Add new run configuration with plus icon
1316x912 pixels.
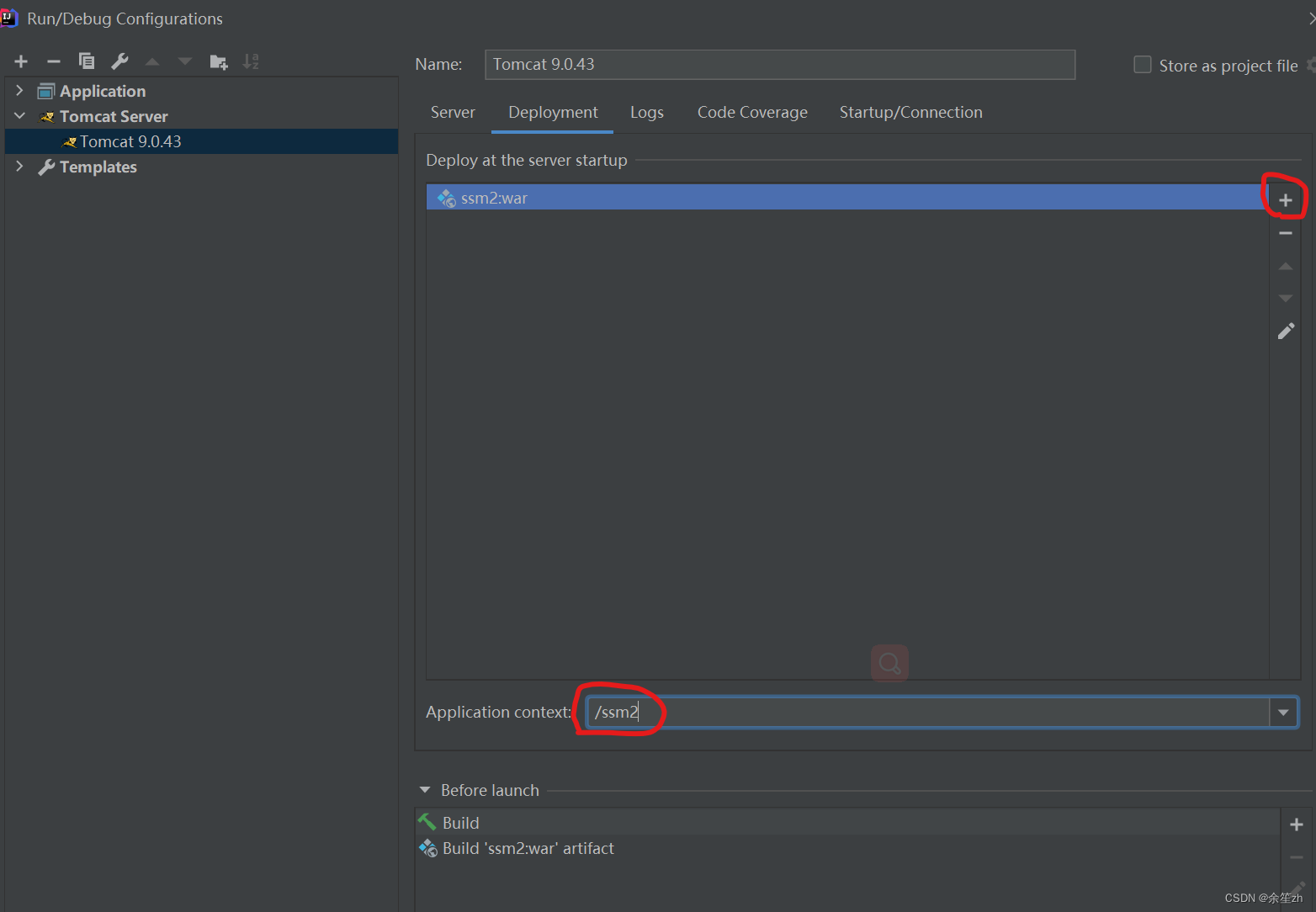pos(21,61)
